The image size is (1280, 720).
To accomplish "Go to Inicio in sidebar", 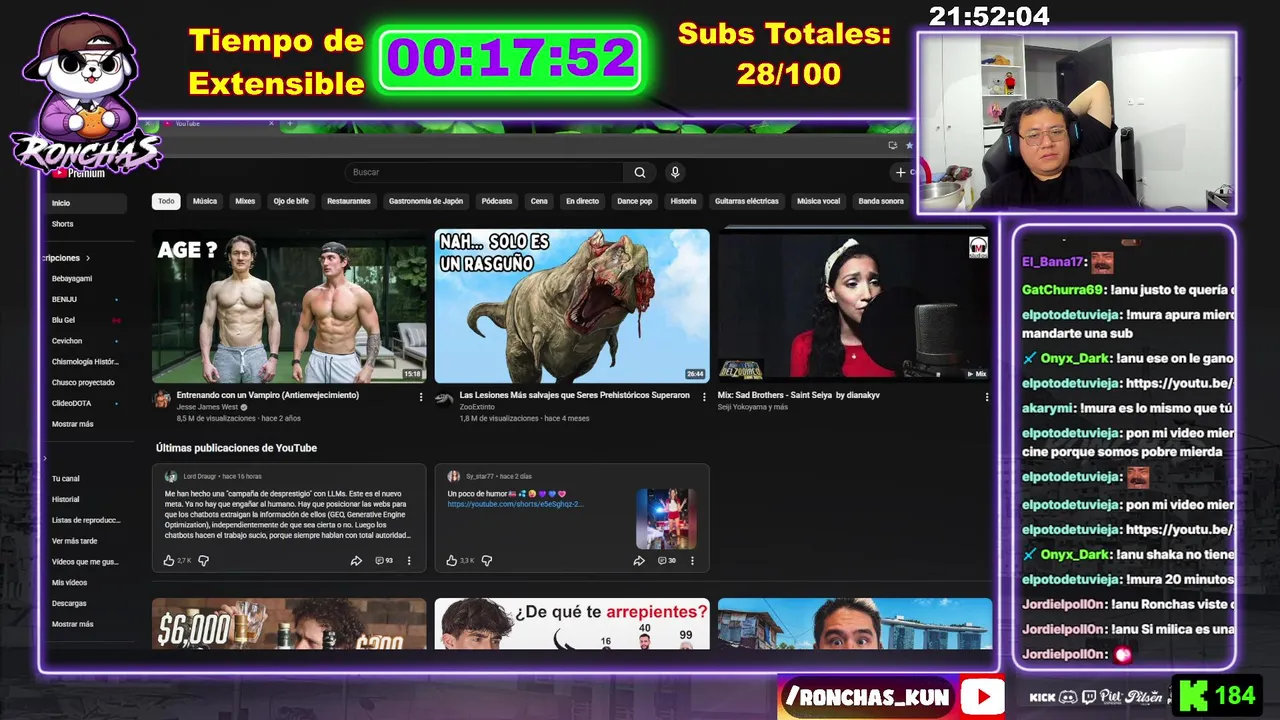I will [x=86, y=203].
